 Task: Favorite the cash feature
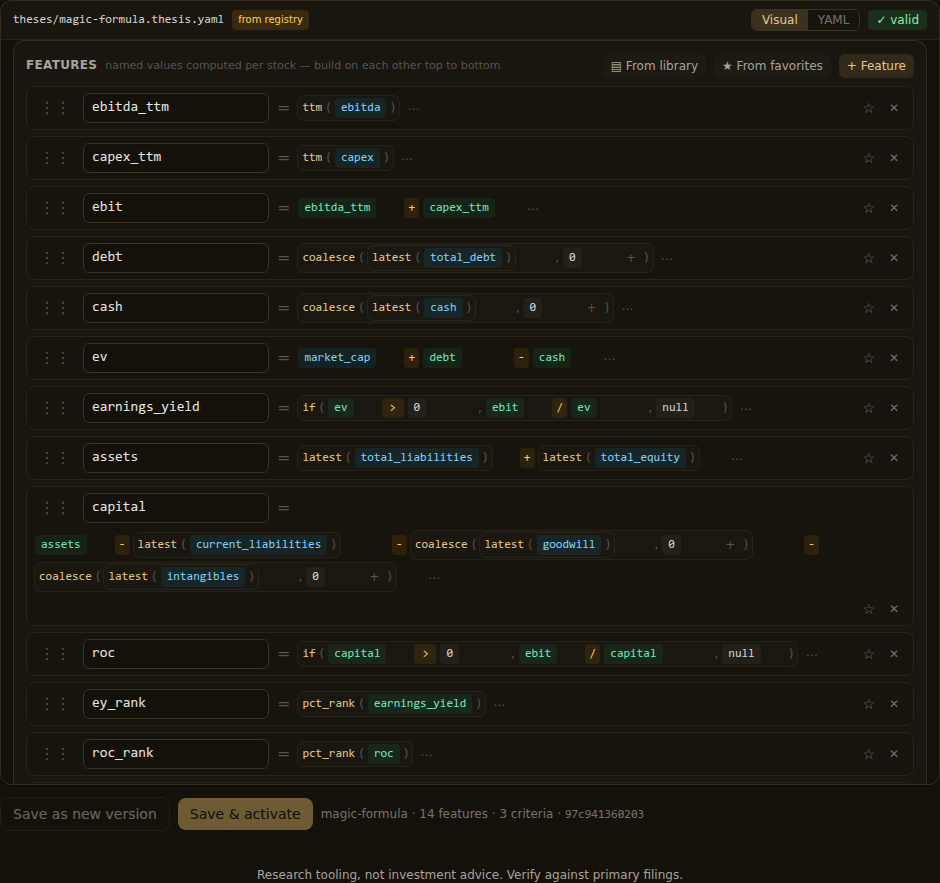(x=868, y=308)
